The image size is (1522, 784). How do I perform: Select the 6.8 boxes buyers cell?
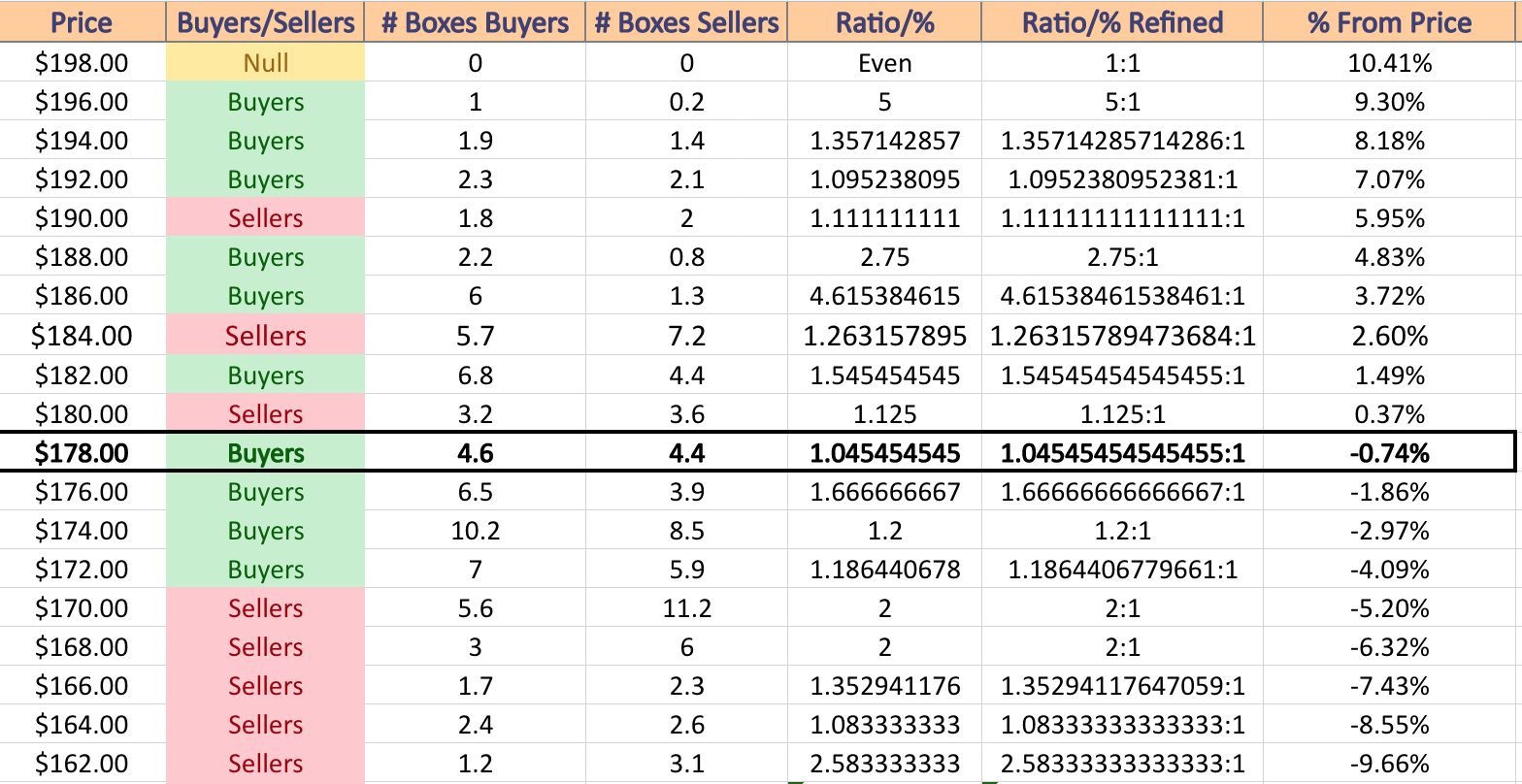point(475,376)
